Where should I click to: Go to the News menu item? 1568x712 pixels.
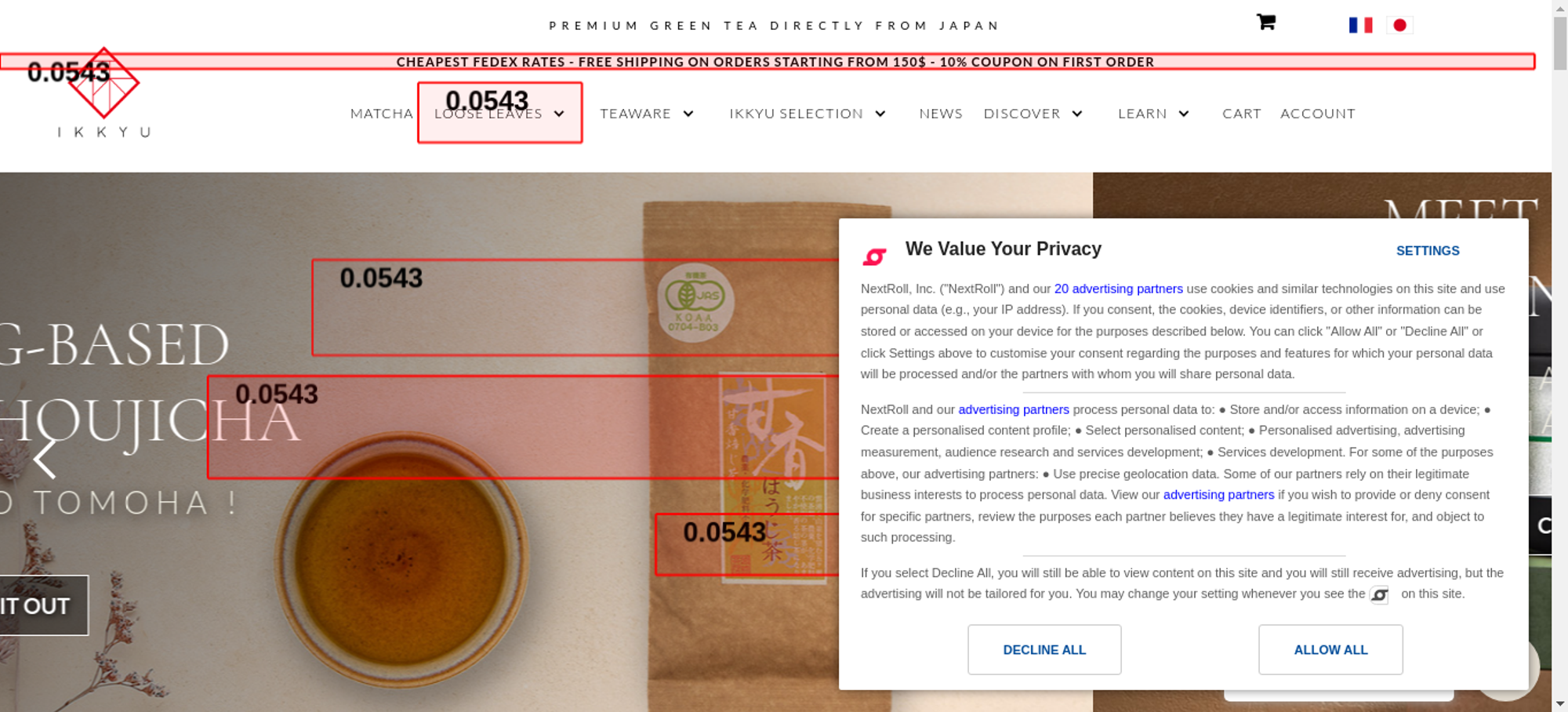pyautogui.click(x=941, y=114)
